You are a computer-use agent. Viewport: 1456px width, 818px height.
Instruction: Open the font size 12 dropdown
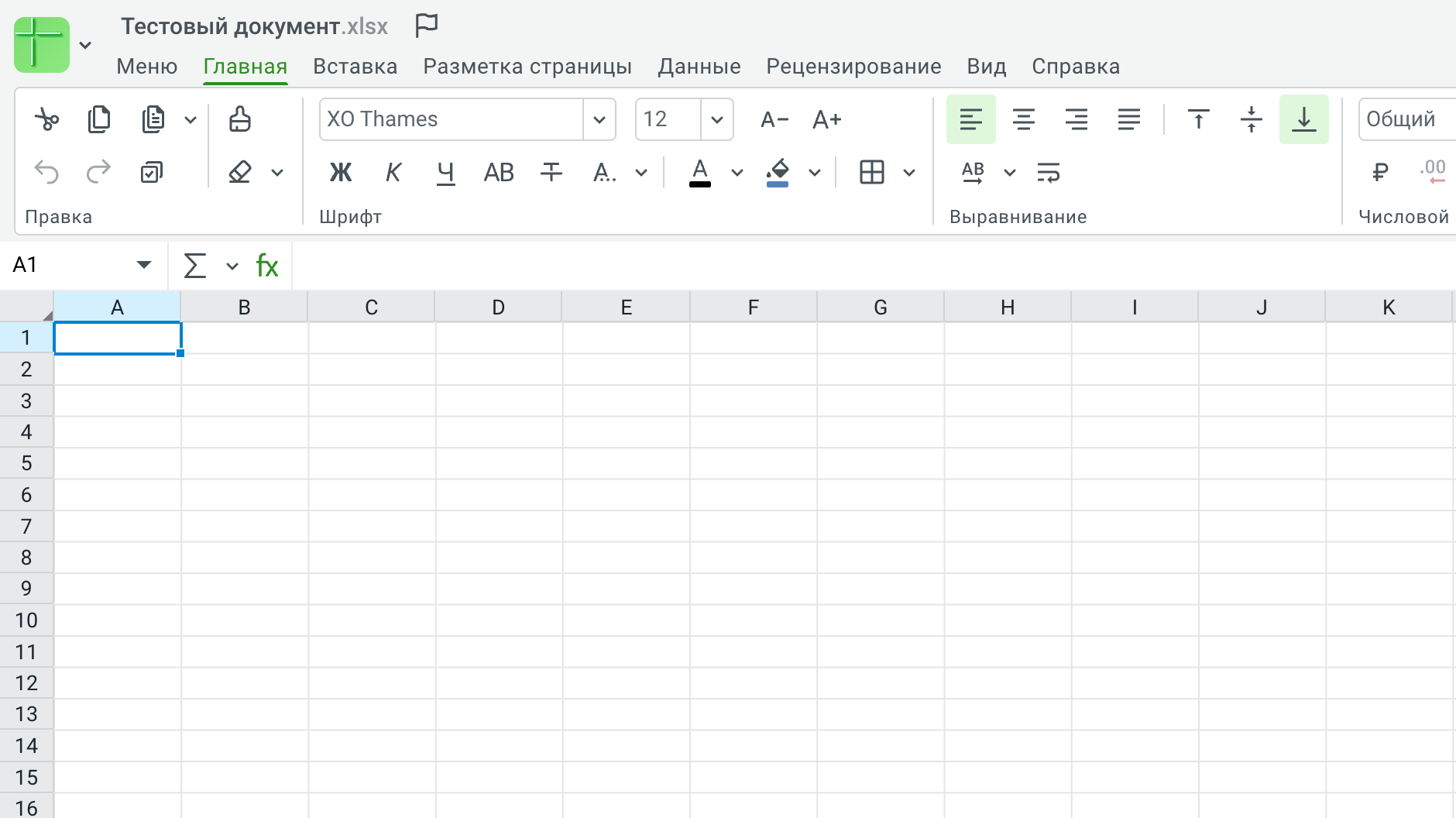point(717,119)
